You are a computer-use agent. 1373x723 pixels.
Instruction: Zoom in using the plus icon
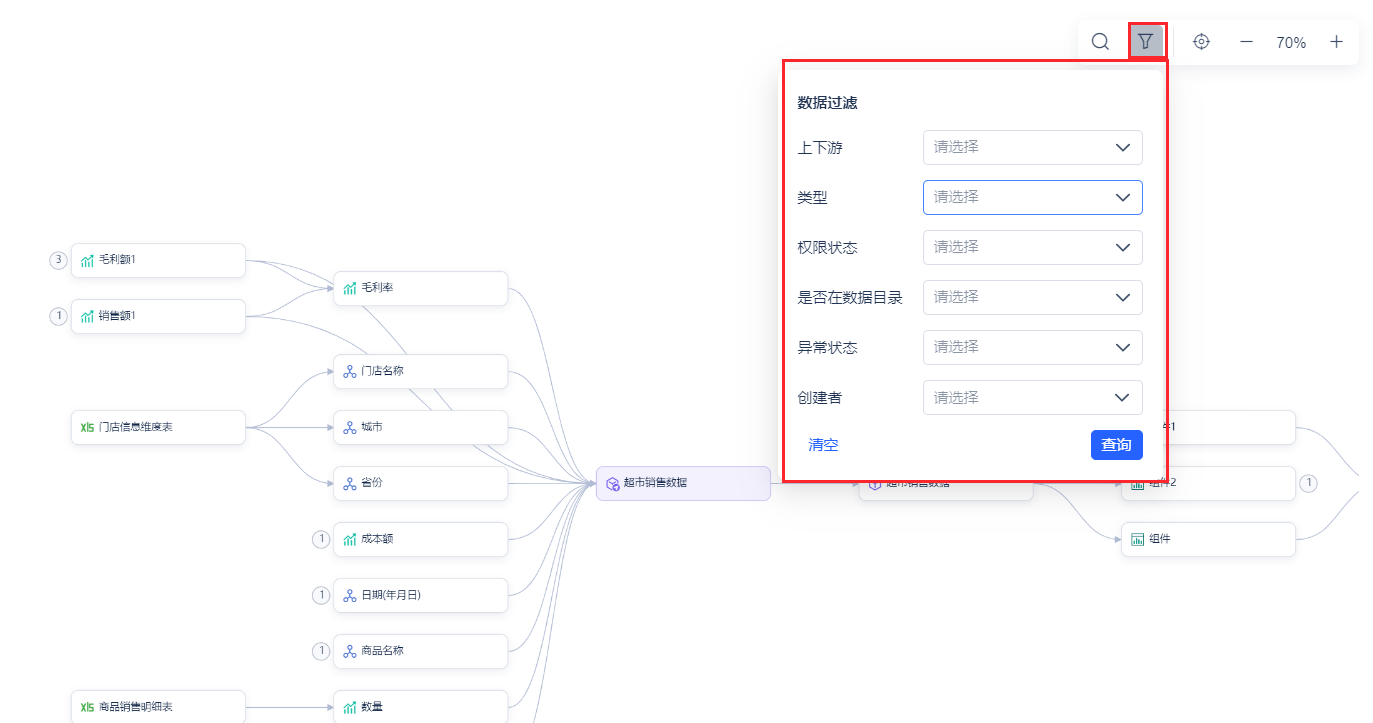click(x=1336, y=42)
